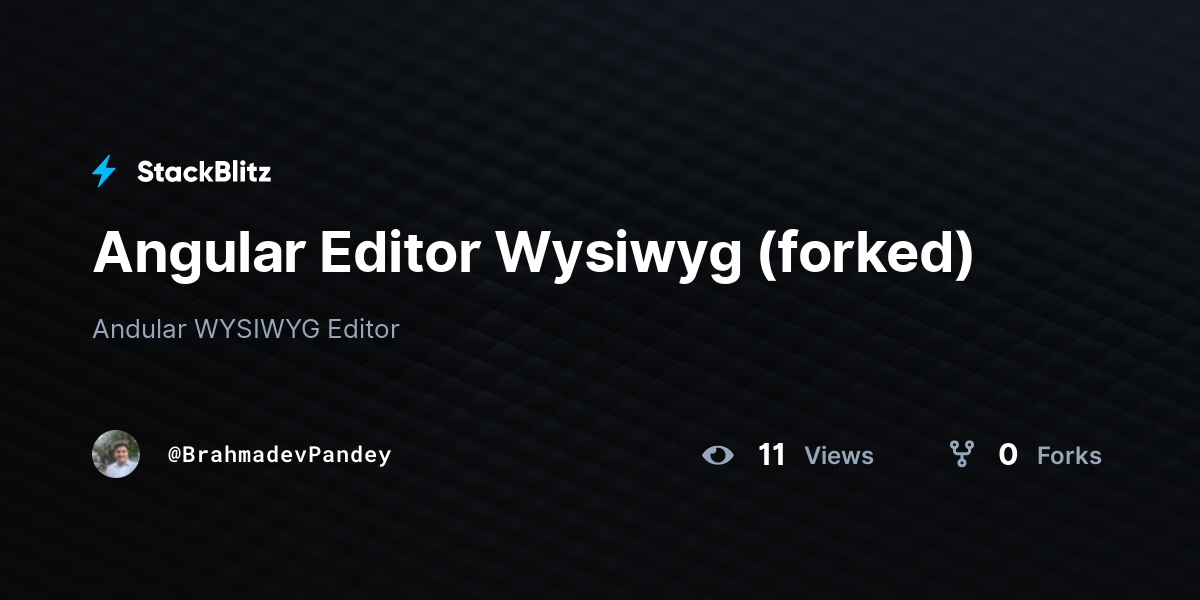Click the word "Editor" in the large heading
1200x600 pixels.
pos(400,253)
